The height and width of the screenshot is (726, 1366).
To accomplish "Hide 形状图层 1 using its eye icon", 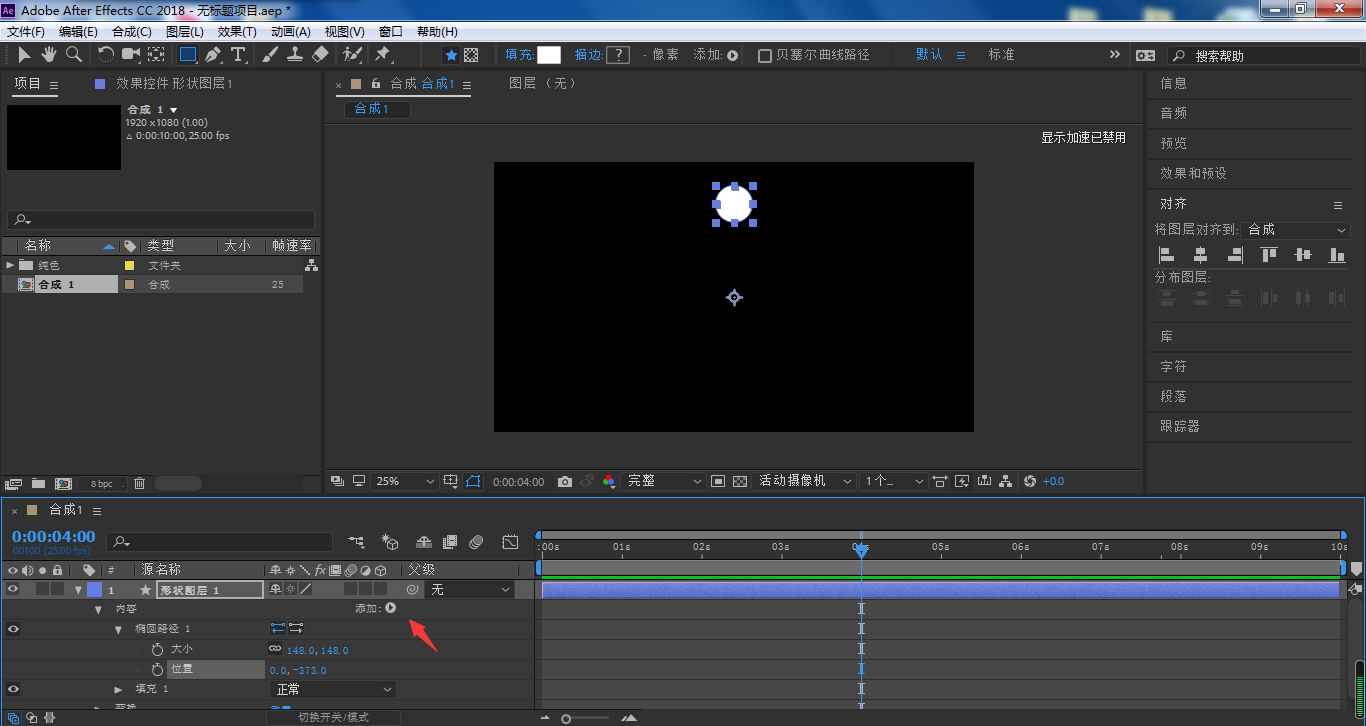I will (13, 590).
